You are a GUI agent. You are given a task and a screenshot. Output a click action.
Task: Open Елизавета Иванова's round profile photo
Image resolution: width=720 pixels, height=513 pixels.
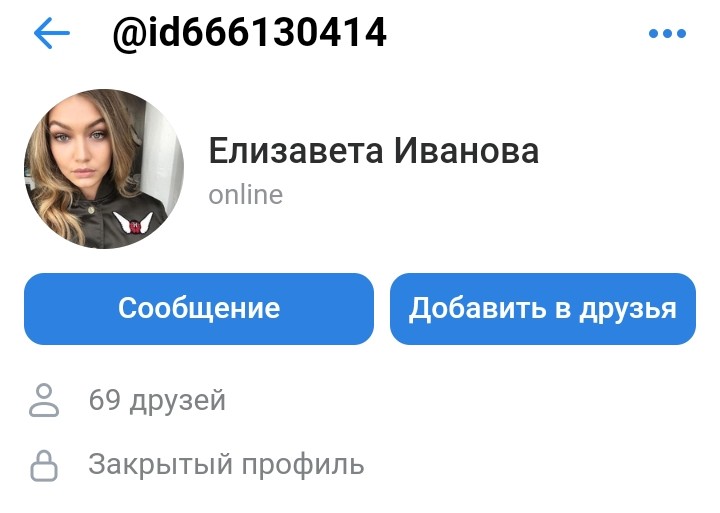pos(104,169)
